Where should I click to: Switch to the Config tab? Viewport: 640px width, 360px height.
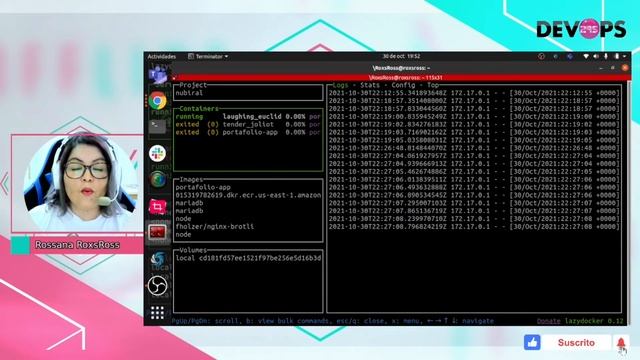(403, 85)
